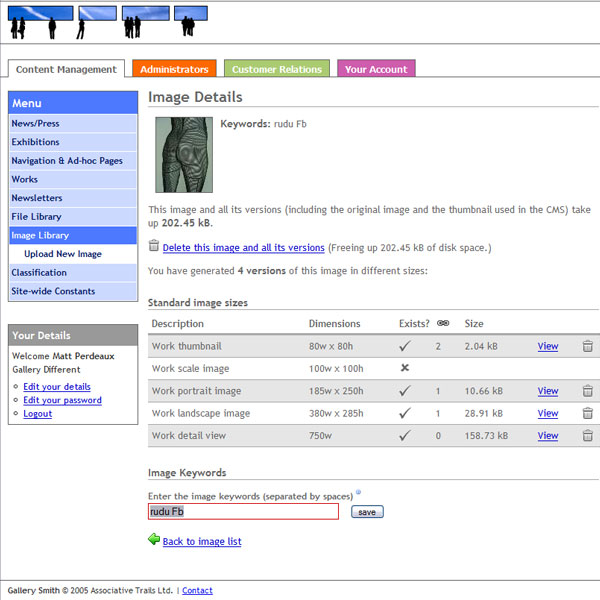Viewport: 600px width, 600px height.
Task: Click the 750w dimensions cell
Action: coord(320,435)
